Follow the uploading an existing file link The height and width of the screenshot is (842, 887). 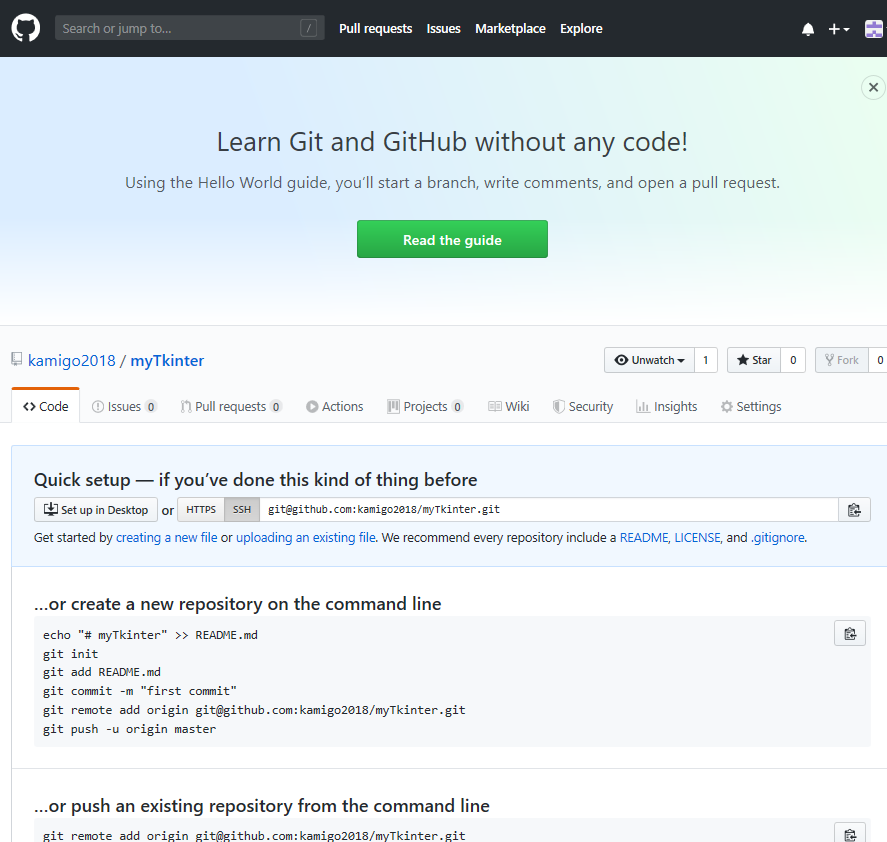click(x=305, y=537)
